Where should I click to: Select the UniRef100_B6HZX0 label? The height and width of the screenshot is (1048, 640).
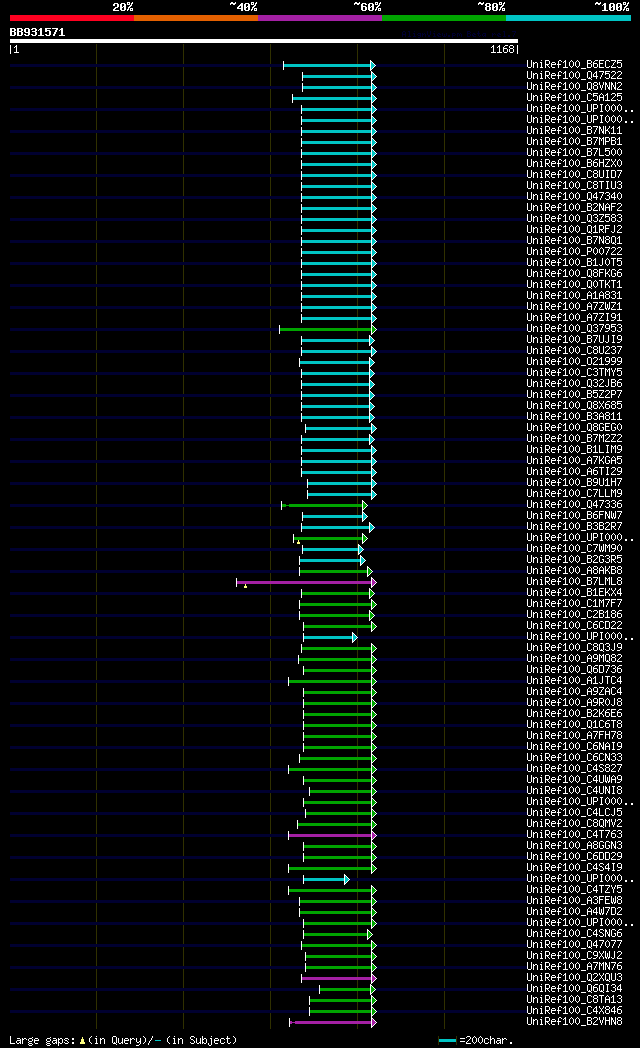point(574,164)
